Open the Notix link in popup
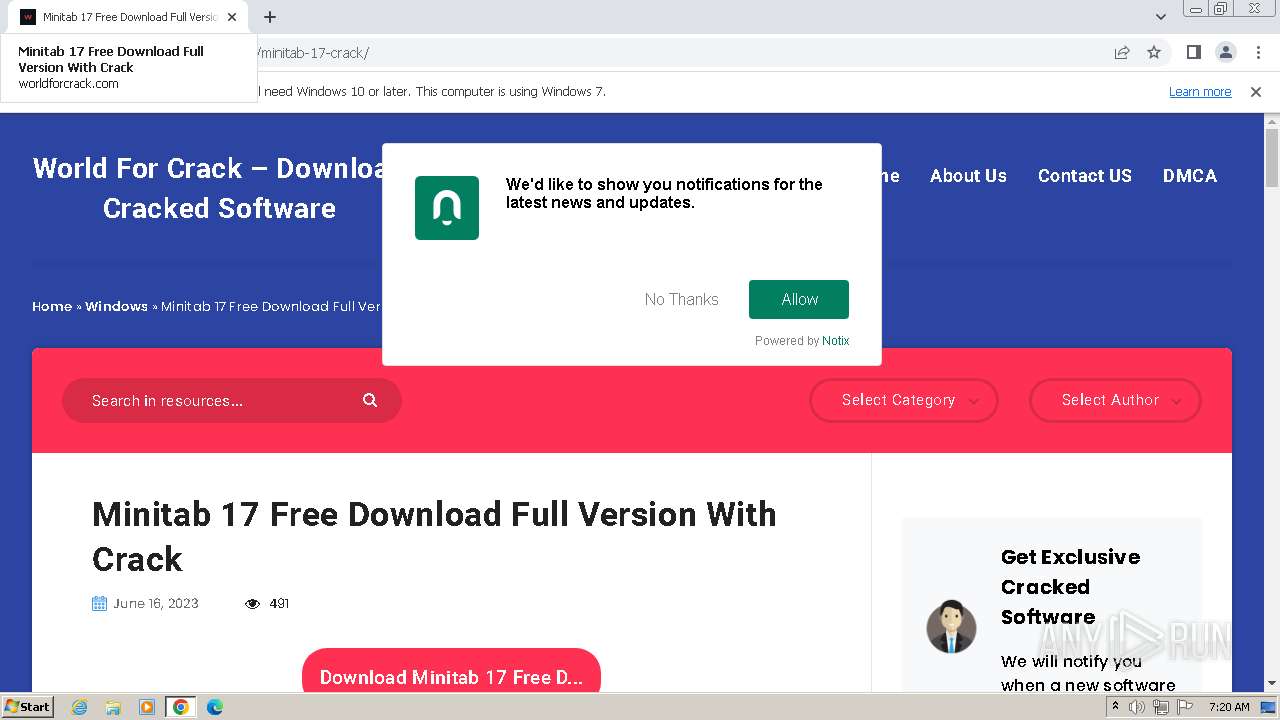Screen dimensions: 1280x720 tap(836, 341)
